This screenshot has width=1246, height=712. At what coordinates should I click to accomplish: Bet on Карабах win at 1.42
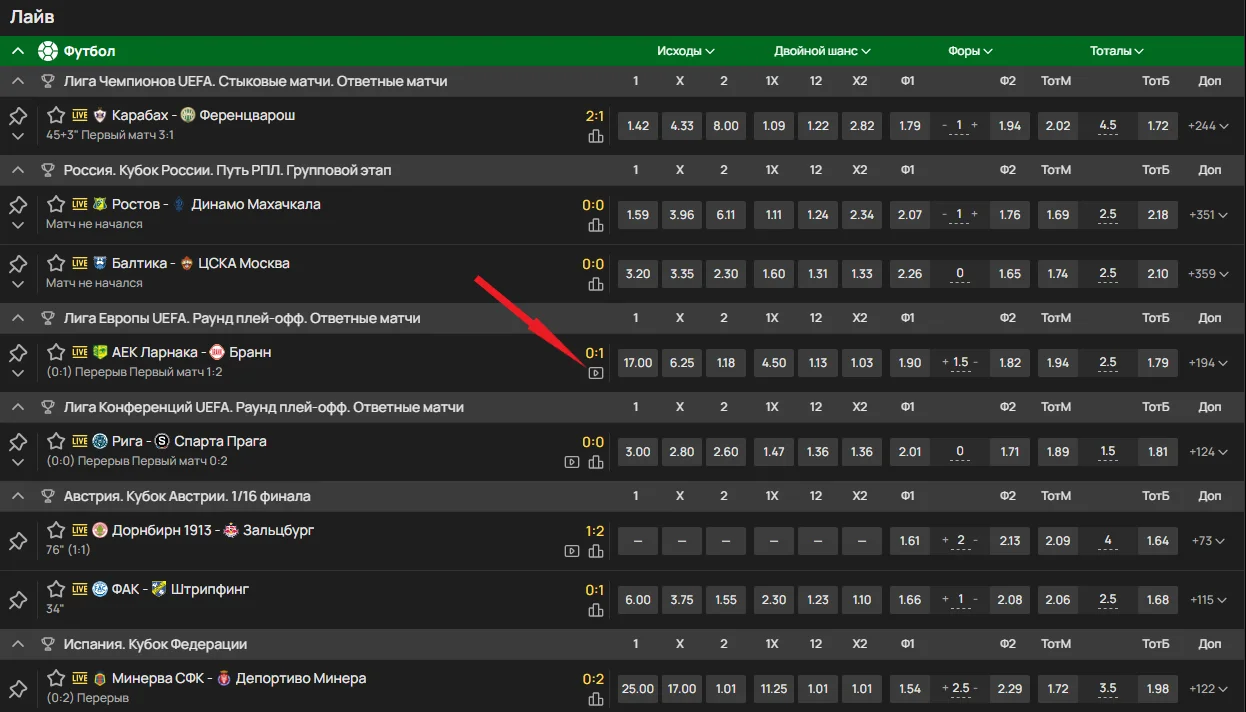point(637,126)
